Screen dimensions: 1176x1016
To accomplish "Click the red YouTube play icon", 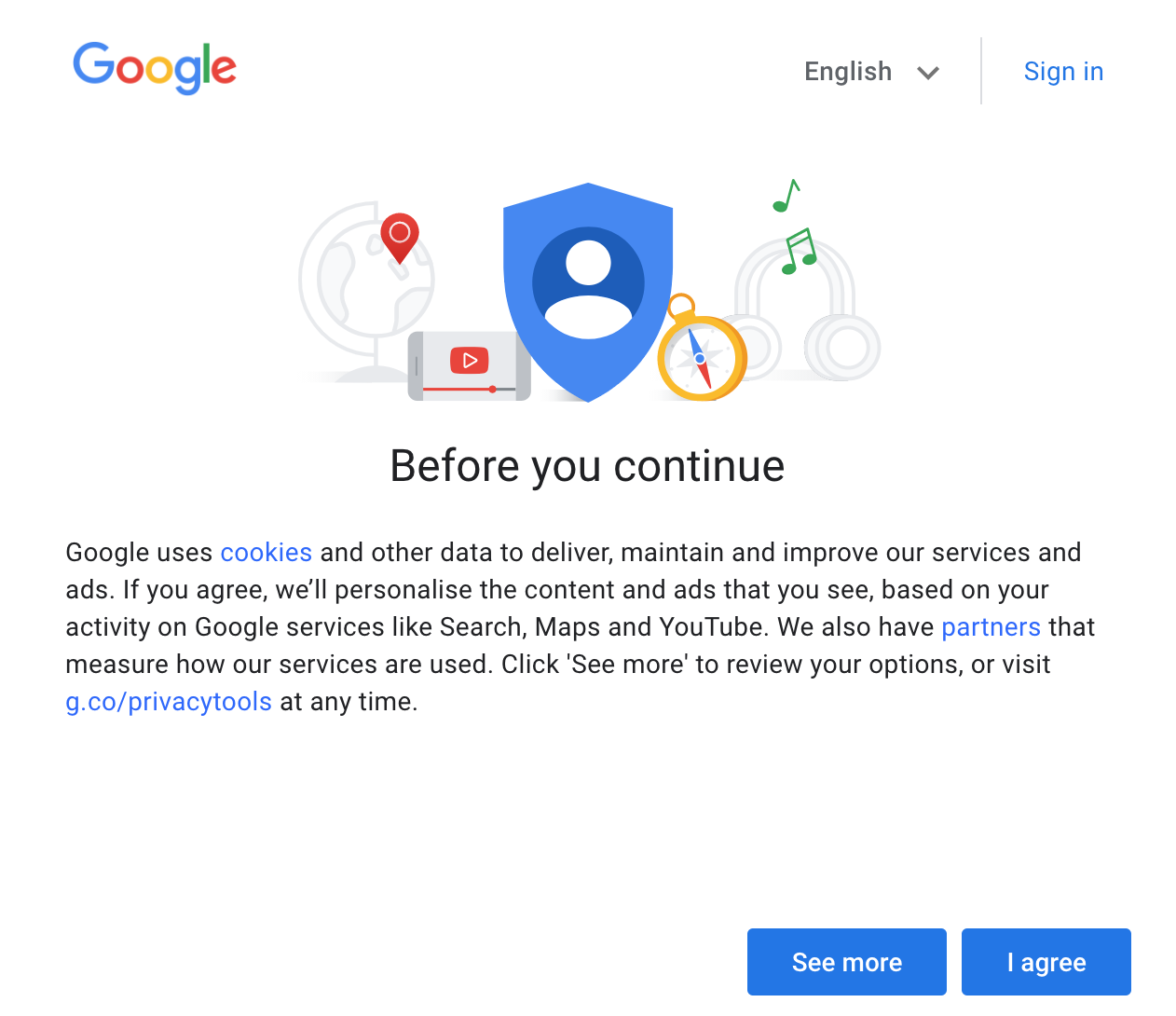I will [x=470, y=360].
